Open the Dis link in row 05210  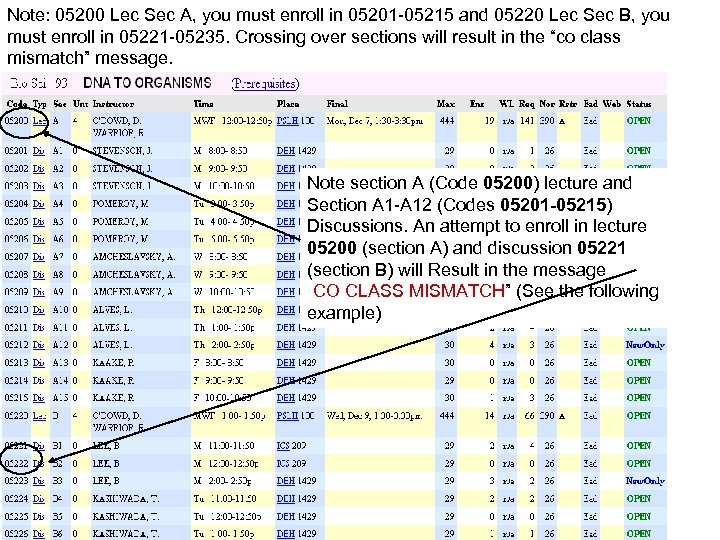pos(39,310)
